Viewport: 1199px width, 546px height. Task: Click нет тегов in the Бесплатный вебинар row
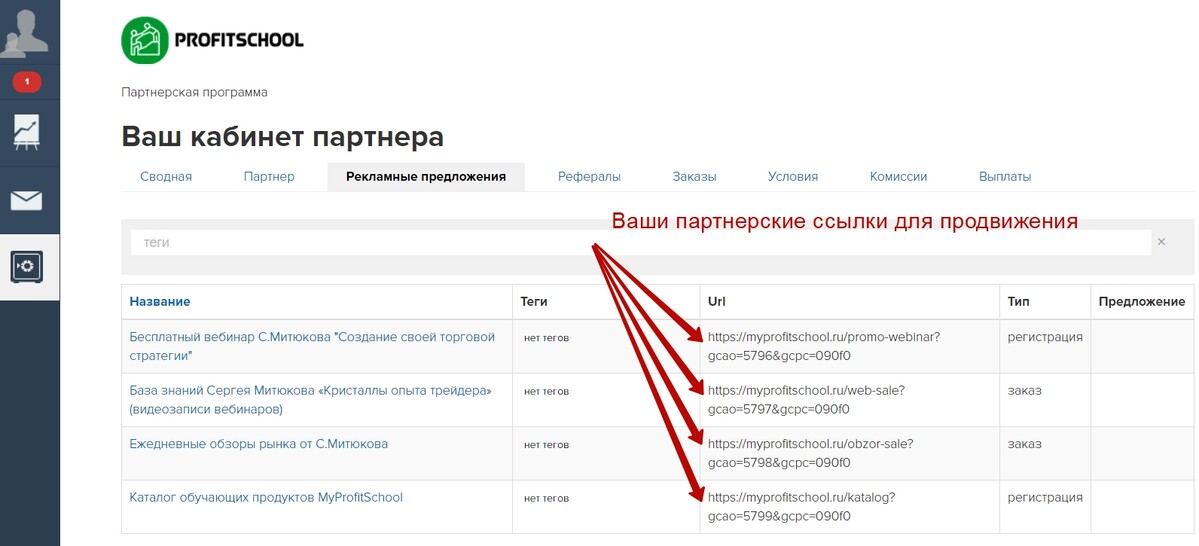[546, 337]
